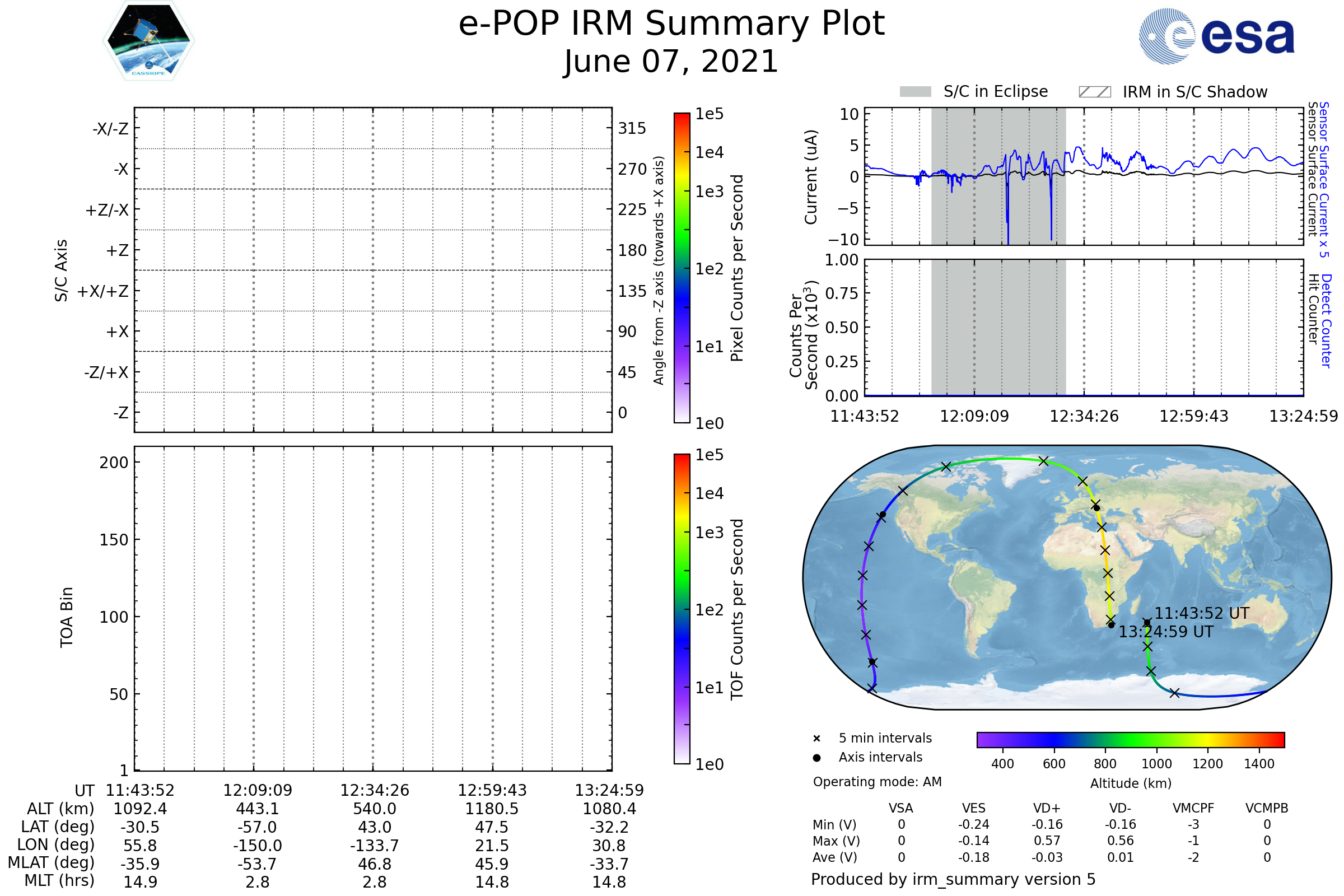This screenshot has width=1344, height=896.
Task: Click the orbit dot labeled 13:24:59 UT
Action: pyautogui.click(x=1111, y=625)
